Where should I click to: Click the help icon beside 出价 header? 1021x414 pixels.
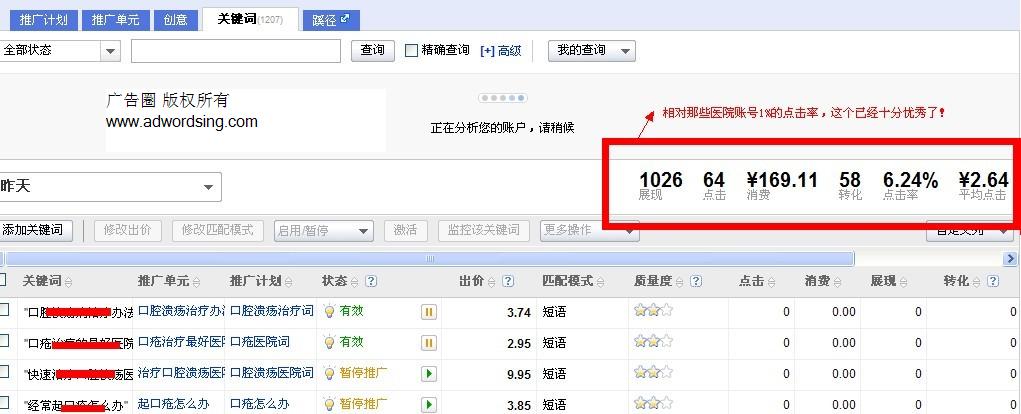[x=508, y=282]
